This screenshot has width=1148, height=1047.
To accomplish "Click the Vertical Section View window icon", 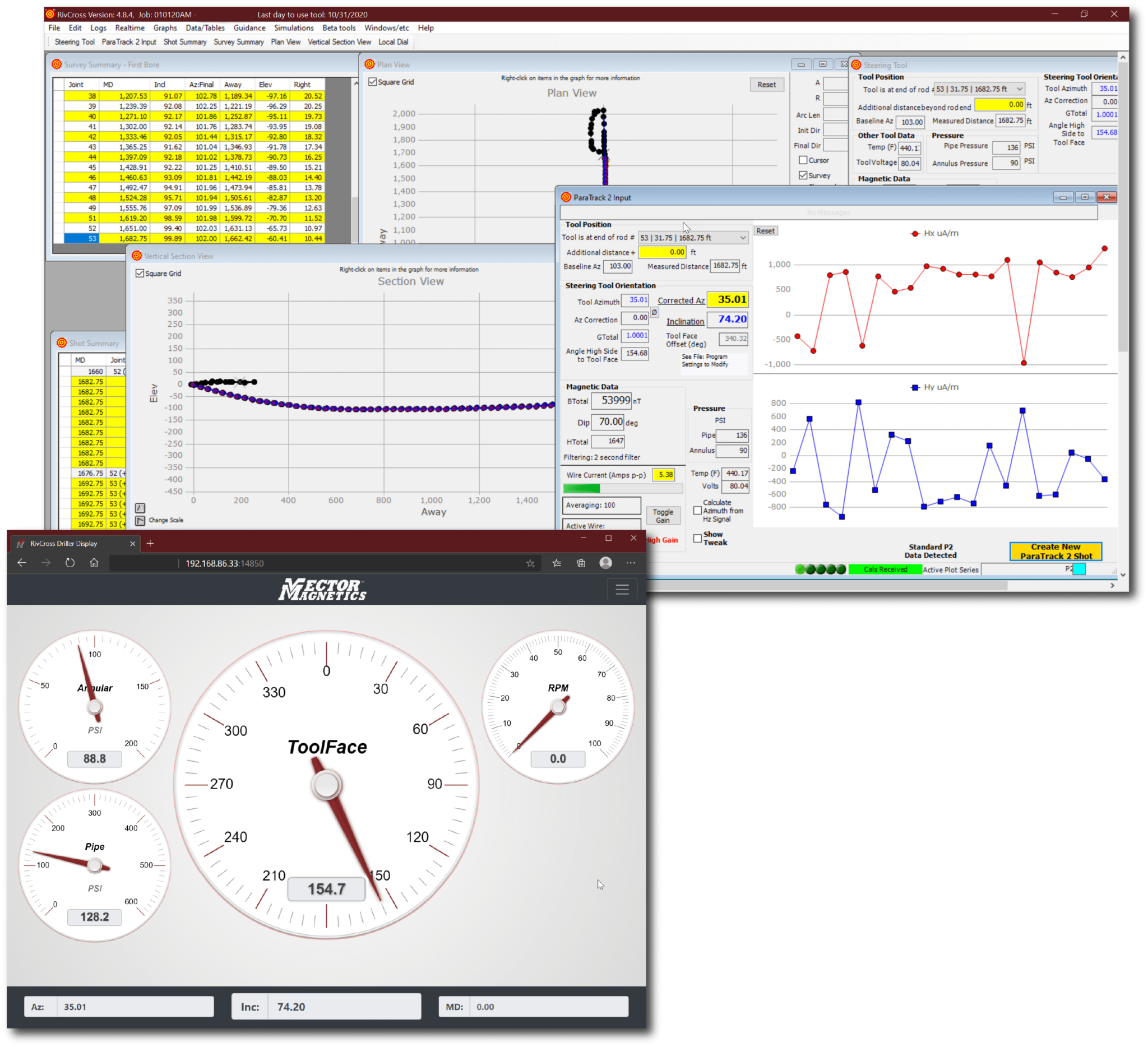I will click(137, 256).
